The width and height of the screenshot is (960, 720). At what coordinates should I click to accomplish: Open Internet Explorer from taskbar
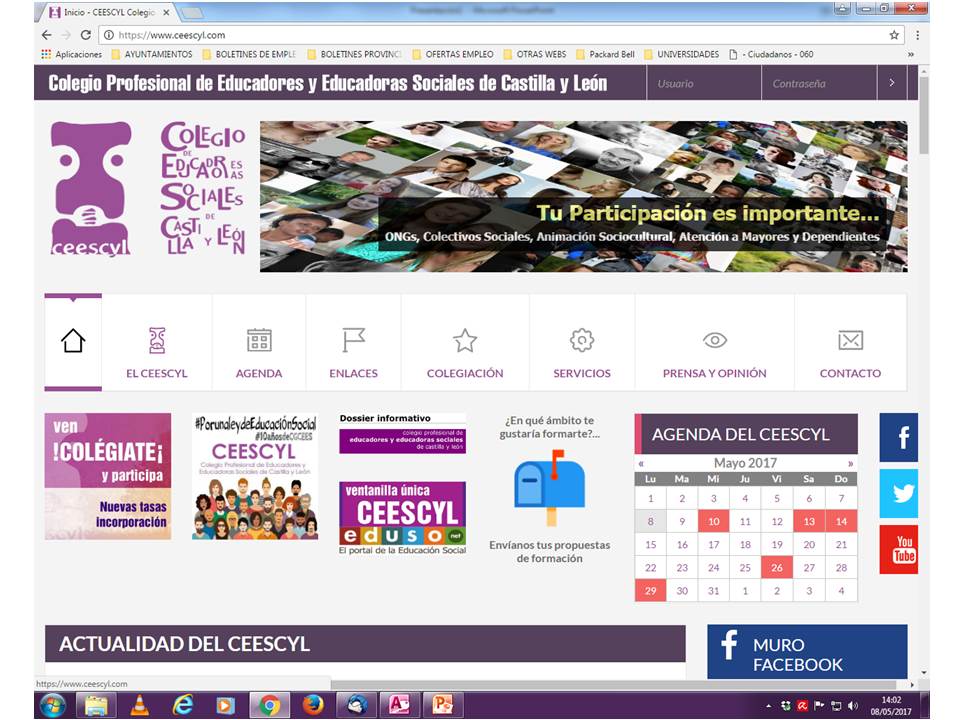(182, 706)
